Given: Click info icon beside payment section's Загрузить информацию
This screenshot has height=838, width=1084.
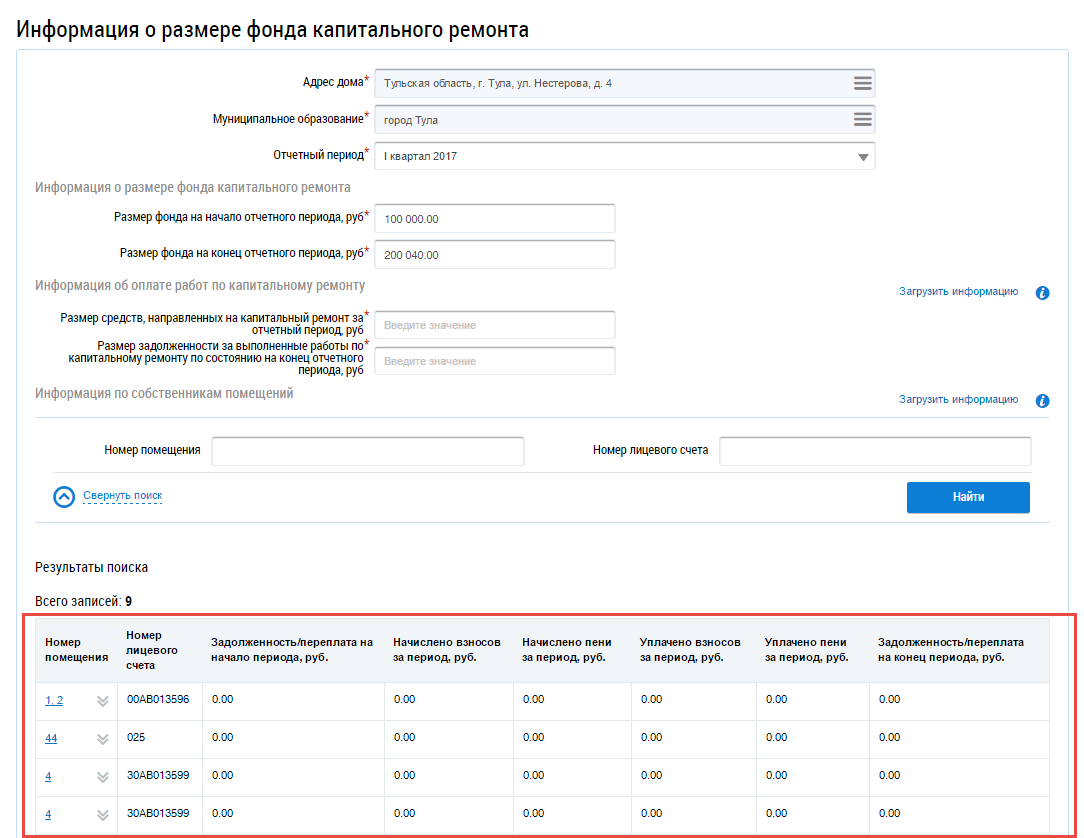Looking at the screenshot, I should coord(1043,292).
